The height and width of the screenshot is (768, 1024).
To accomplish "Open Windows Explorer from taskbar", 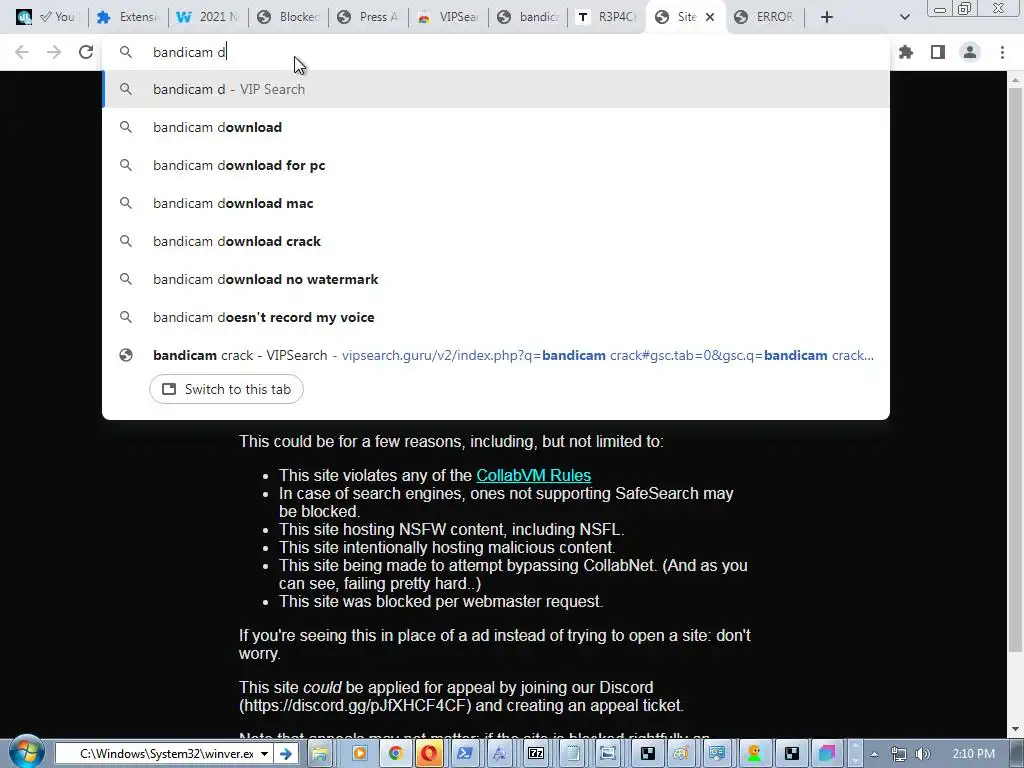I will pos(320,754).
